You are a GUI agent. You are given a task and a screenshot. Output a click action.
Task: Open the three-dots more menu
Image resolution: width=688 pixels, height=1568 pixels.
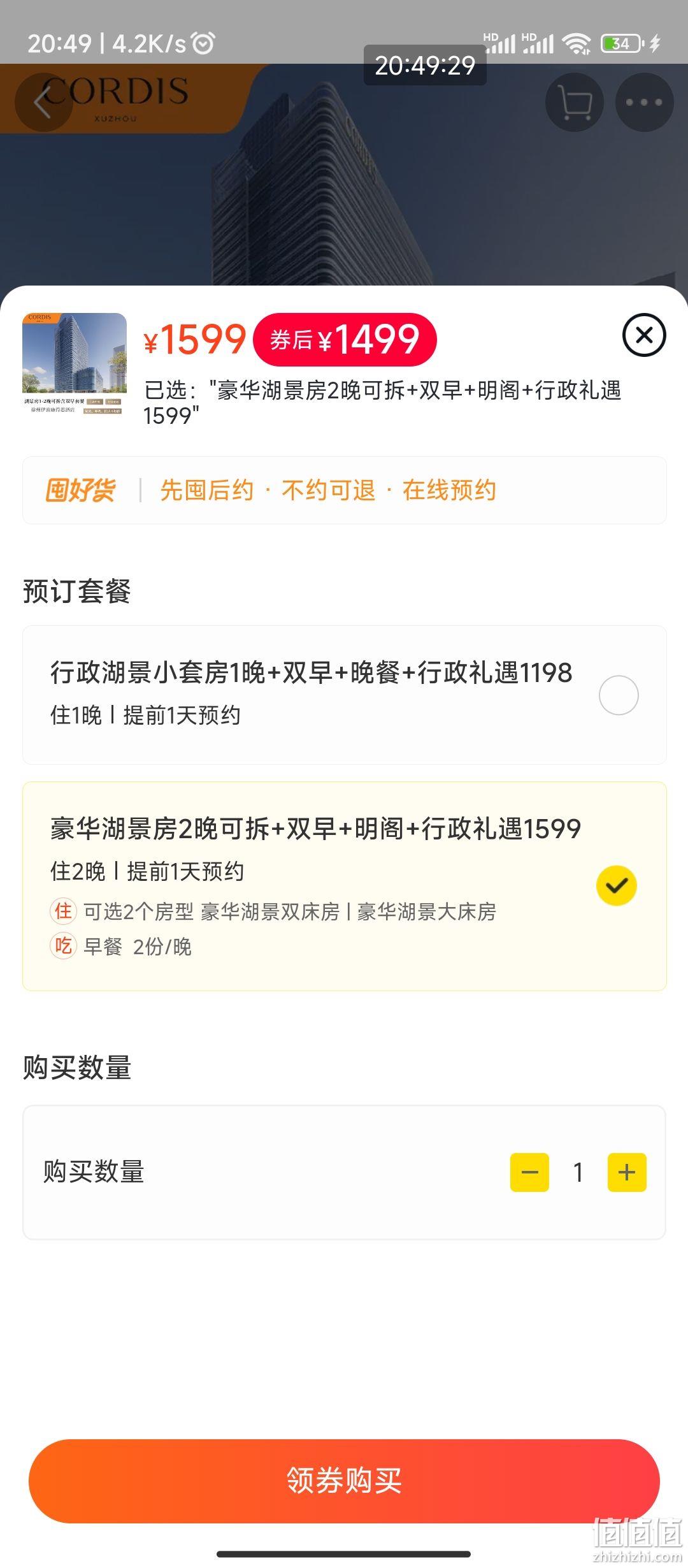[x=644, y=103]
